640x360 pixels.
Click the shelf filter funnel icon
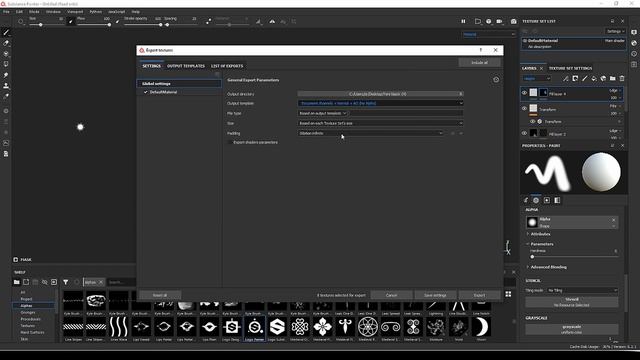[x=65, y=282]
